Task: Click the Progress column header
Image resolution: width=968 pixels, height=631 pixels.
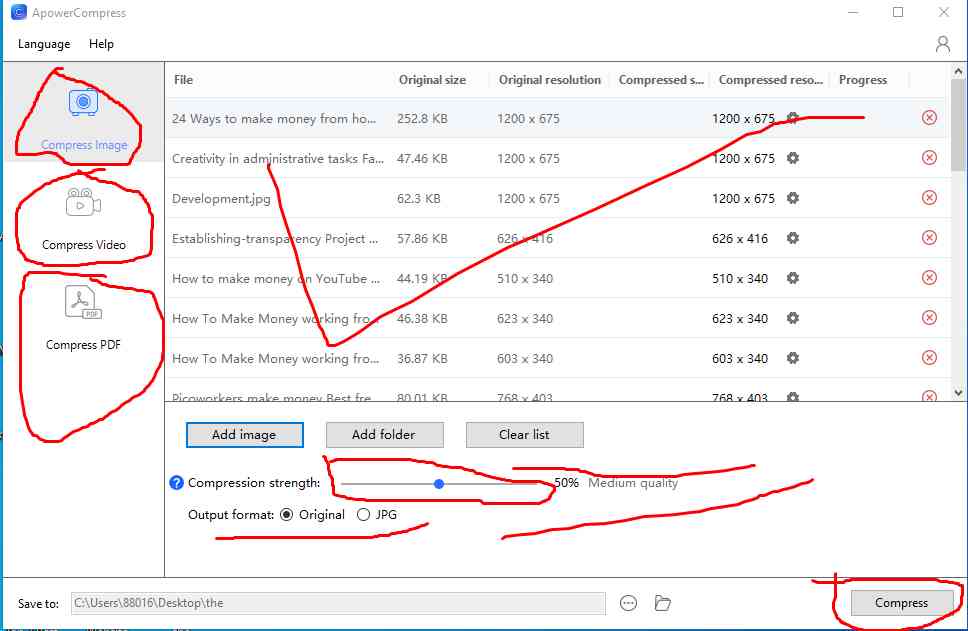Action: click(x=862, y=80)
